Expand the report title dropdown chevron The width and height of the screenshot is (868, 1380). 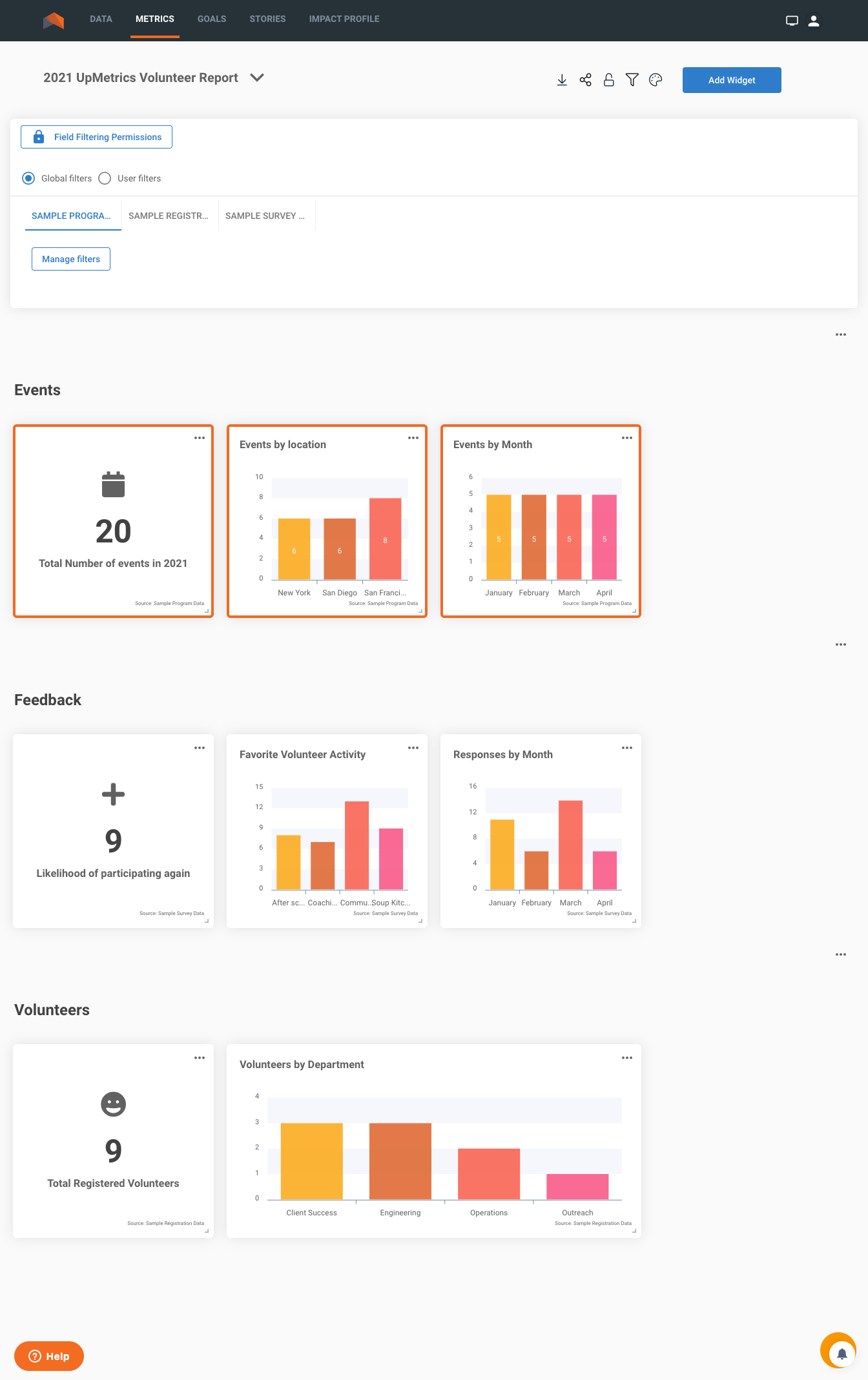(257, 77)
